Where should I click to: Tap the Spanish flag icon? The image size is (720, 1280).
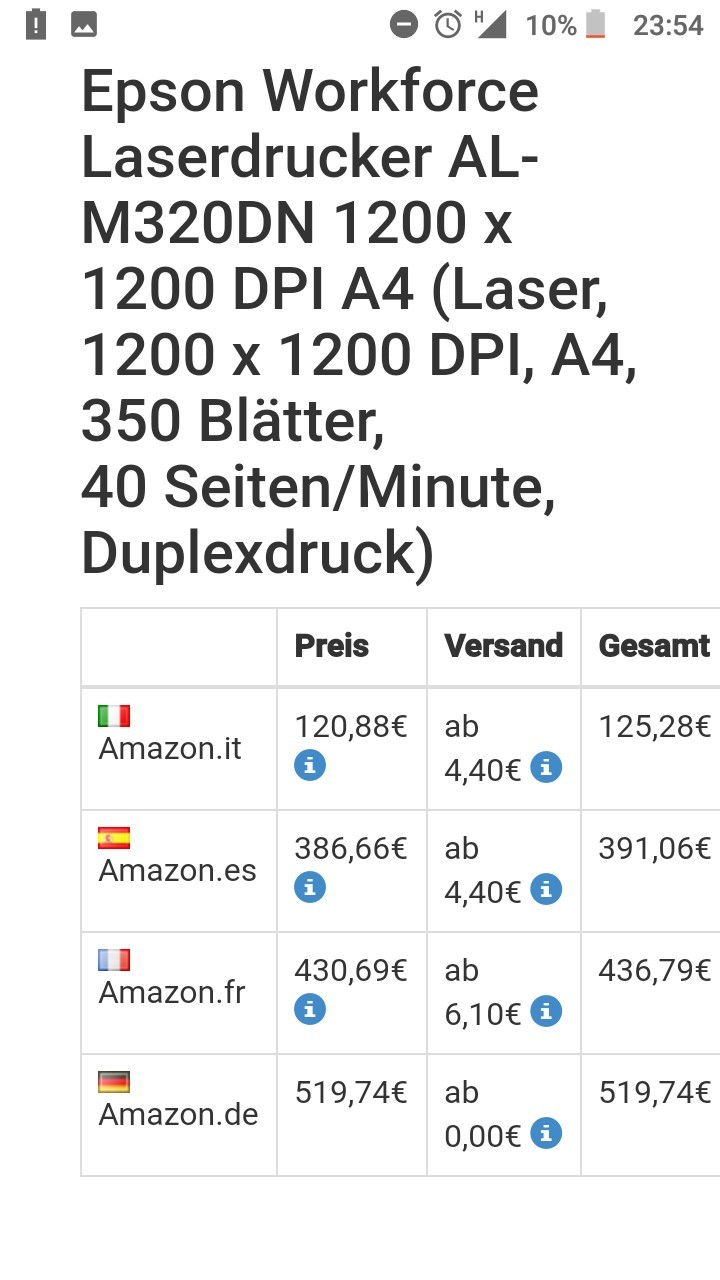click(x=114, y=838)
